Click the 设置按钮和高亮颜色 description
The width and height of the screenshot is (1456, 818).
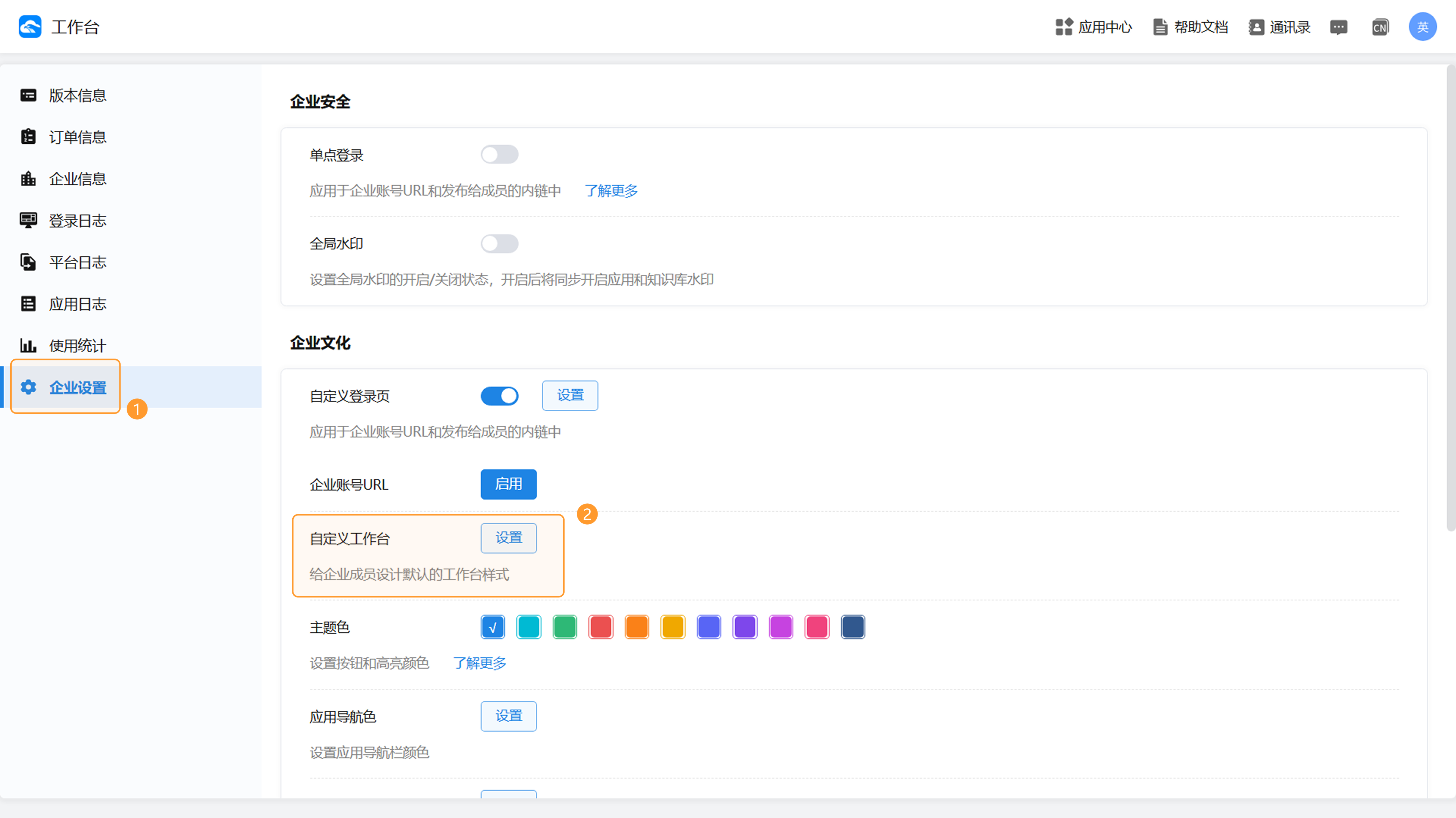369,663
